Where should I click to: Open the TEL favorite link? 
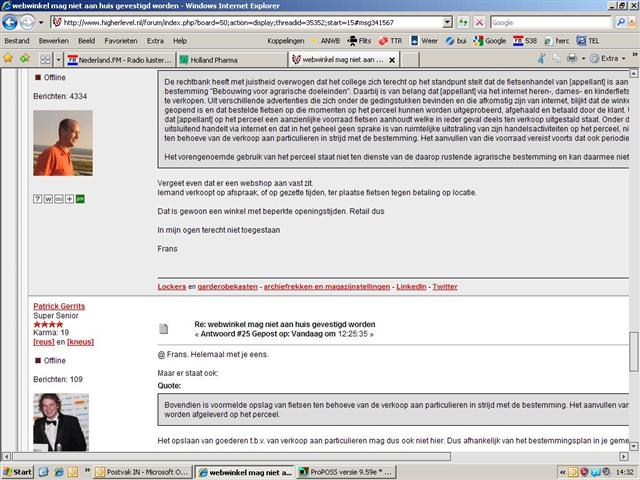588,41
